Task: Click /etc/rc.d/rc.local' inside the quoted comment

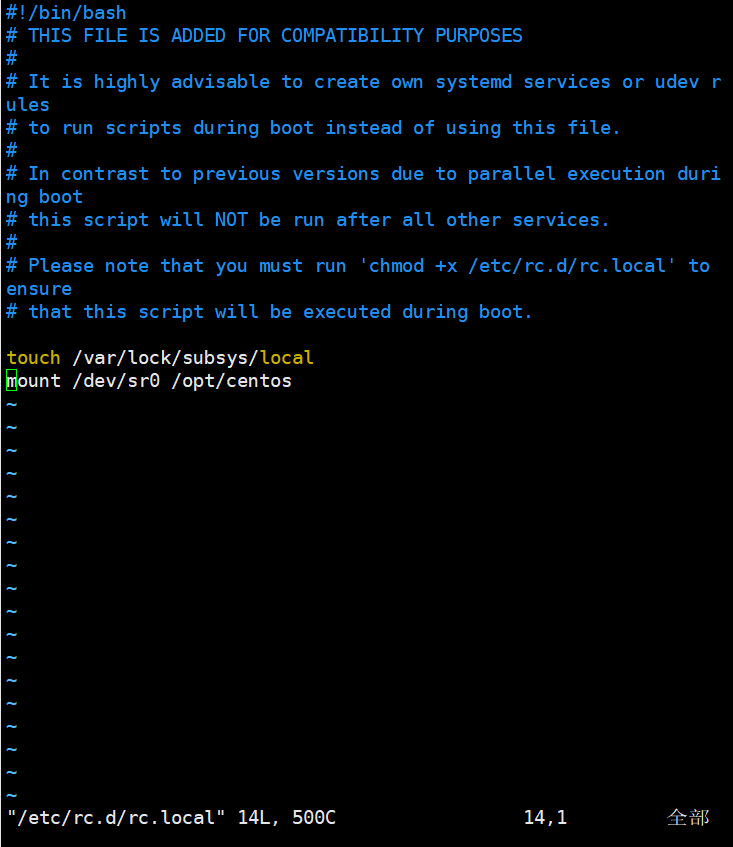Action: pyautogui.click(x=572, y=266)
